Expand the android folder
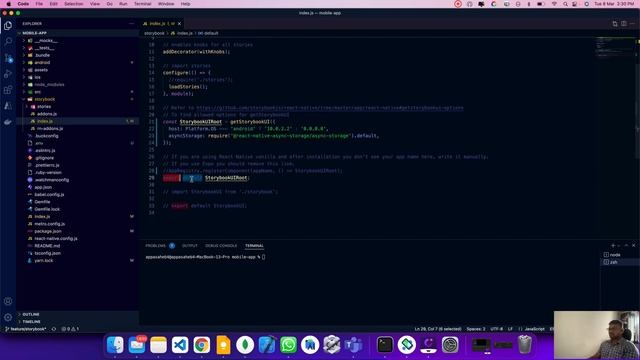 coord(42,62)
